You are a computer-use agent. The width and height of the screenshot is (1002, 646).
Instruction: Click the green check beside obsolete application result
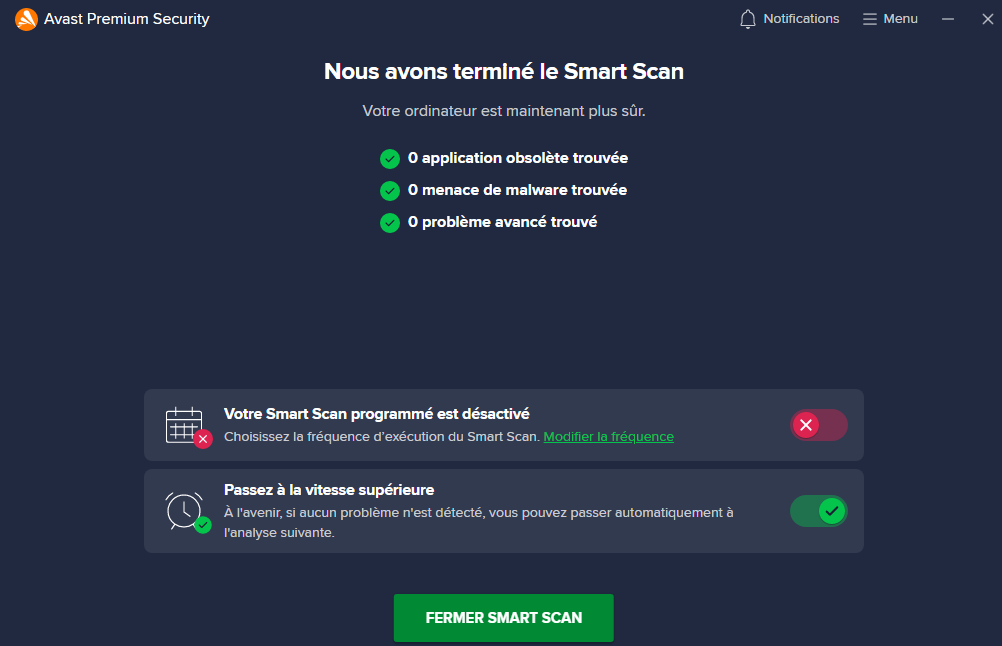(390, 159)
